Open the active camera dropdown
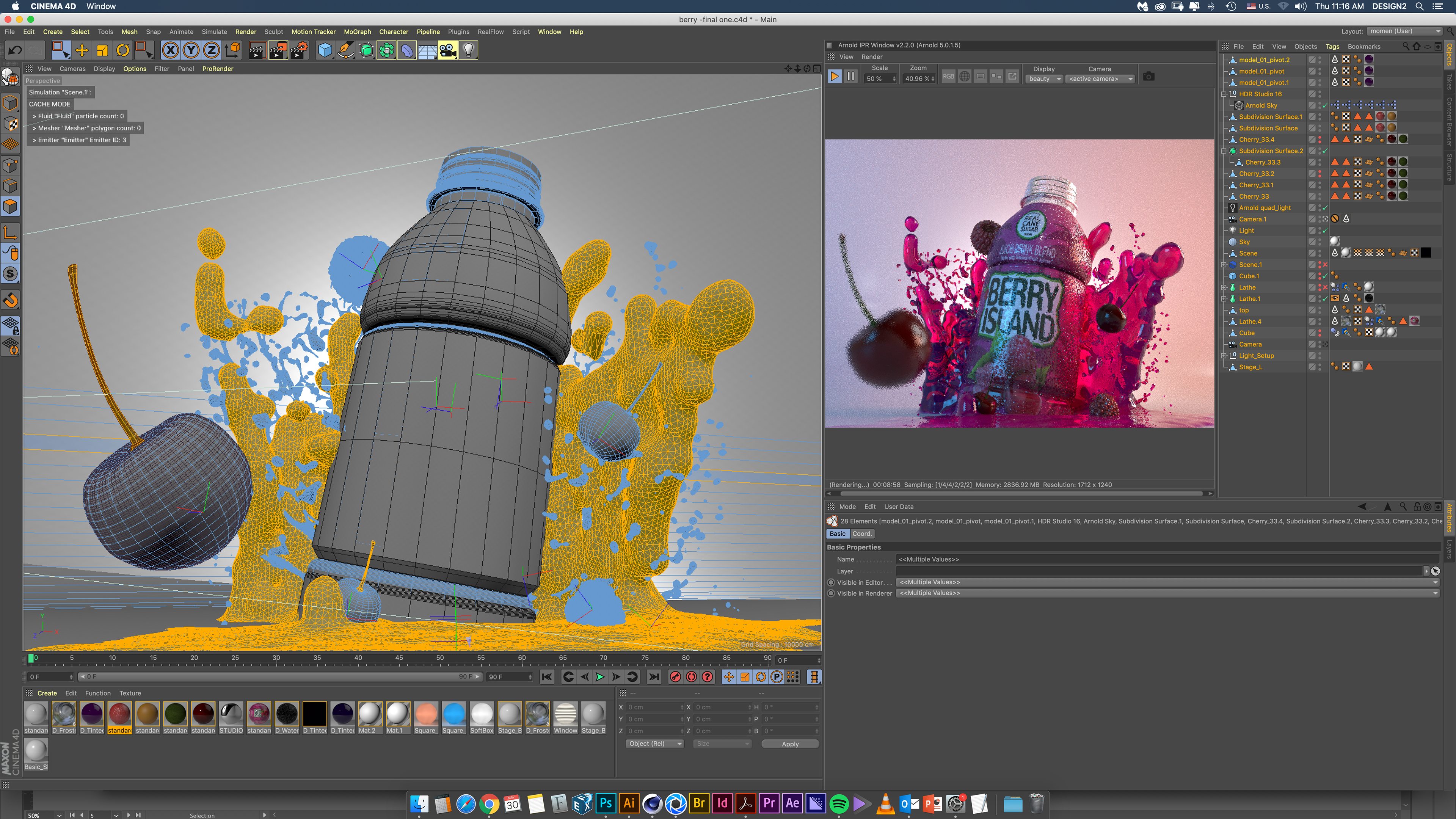Screen dimensions: 1456x819 (1099, 78)
